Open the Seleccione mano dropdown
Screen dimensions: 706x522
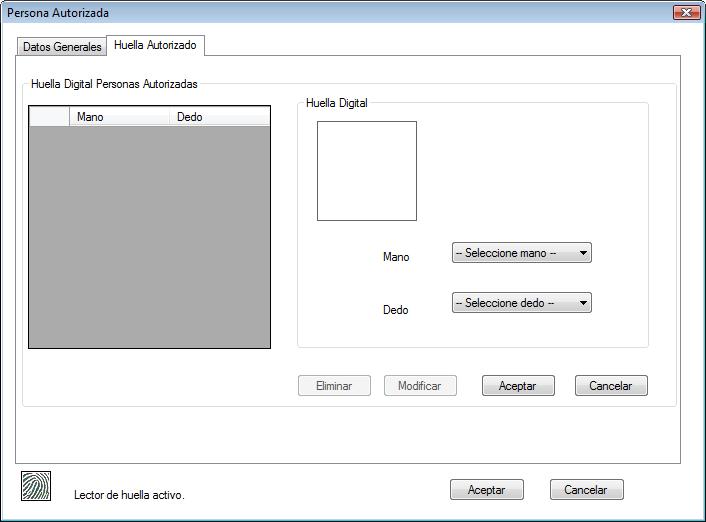(521, 253)
